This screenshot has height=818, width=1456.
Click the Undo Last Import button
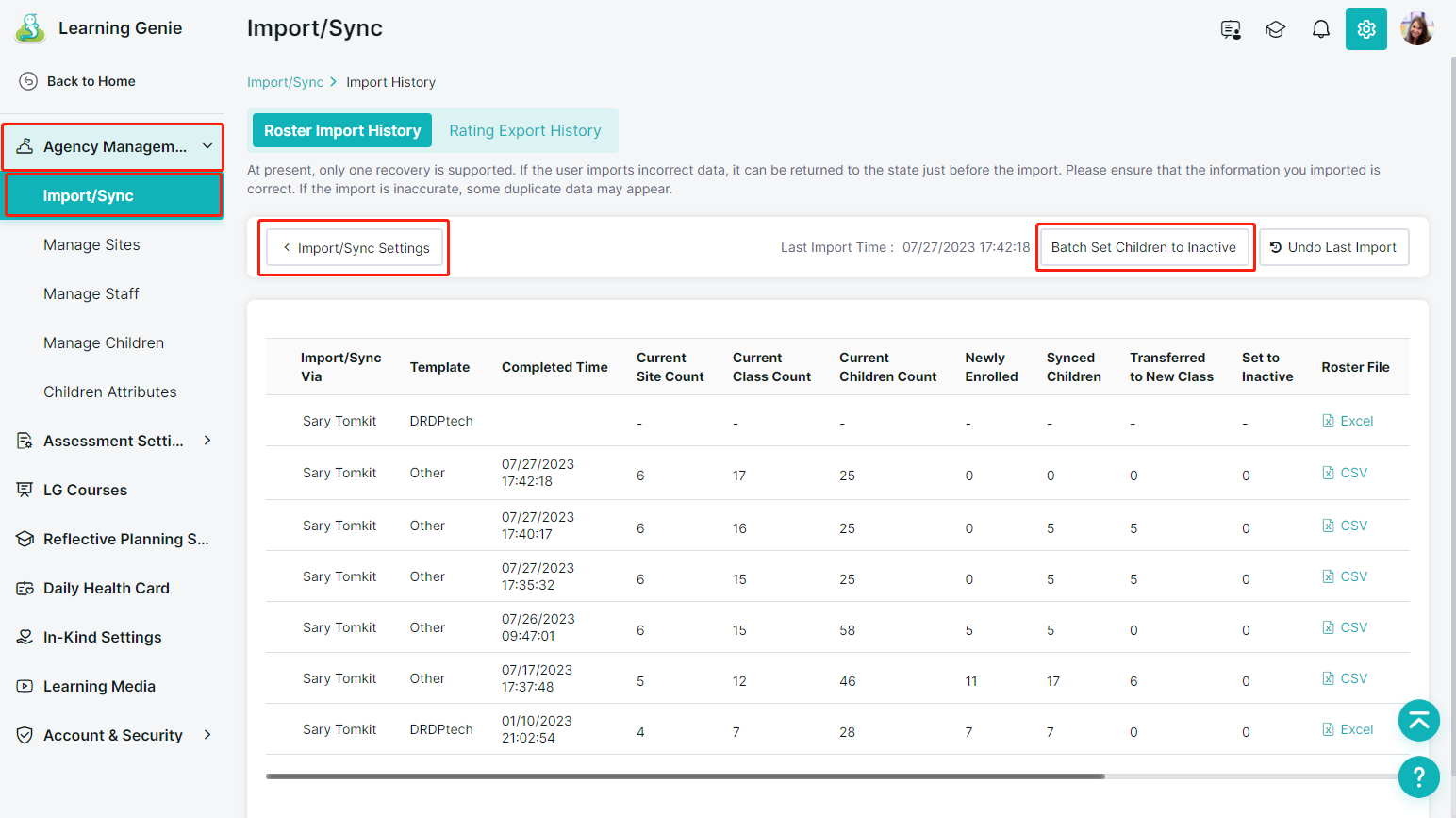pos(1333,247)
